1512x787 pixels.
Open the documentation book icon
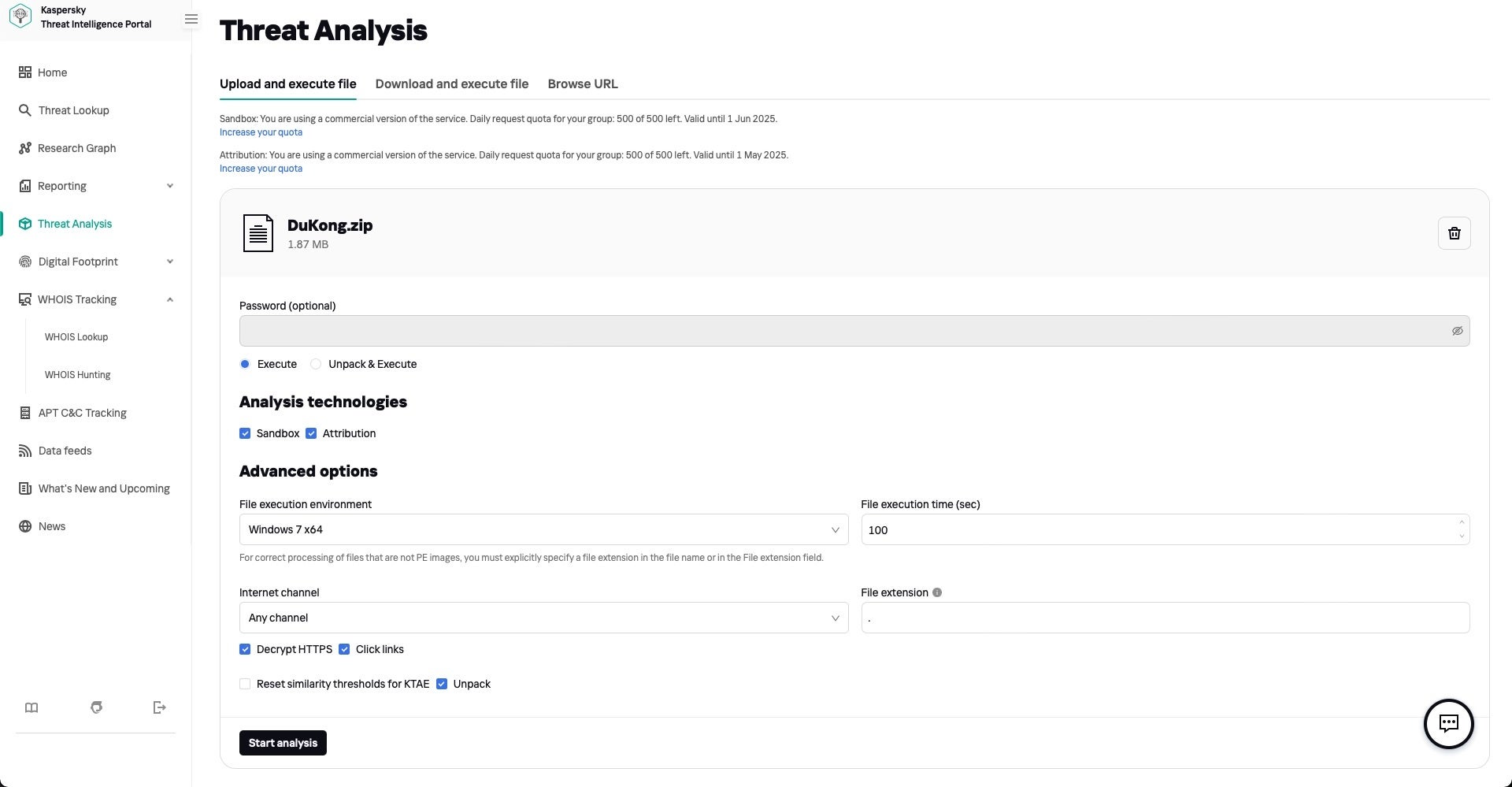tap(31, 707)
